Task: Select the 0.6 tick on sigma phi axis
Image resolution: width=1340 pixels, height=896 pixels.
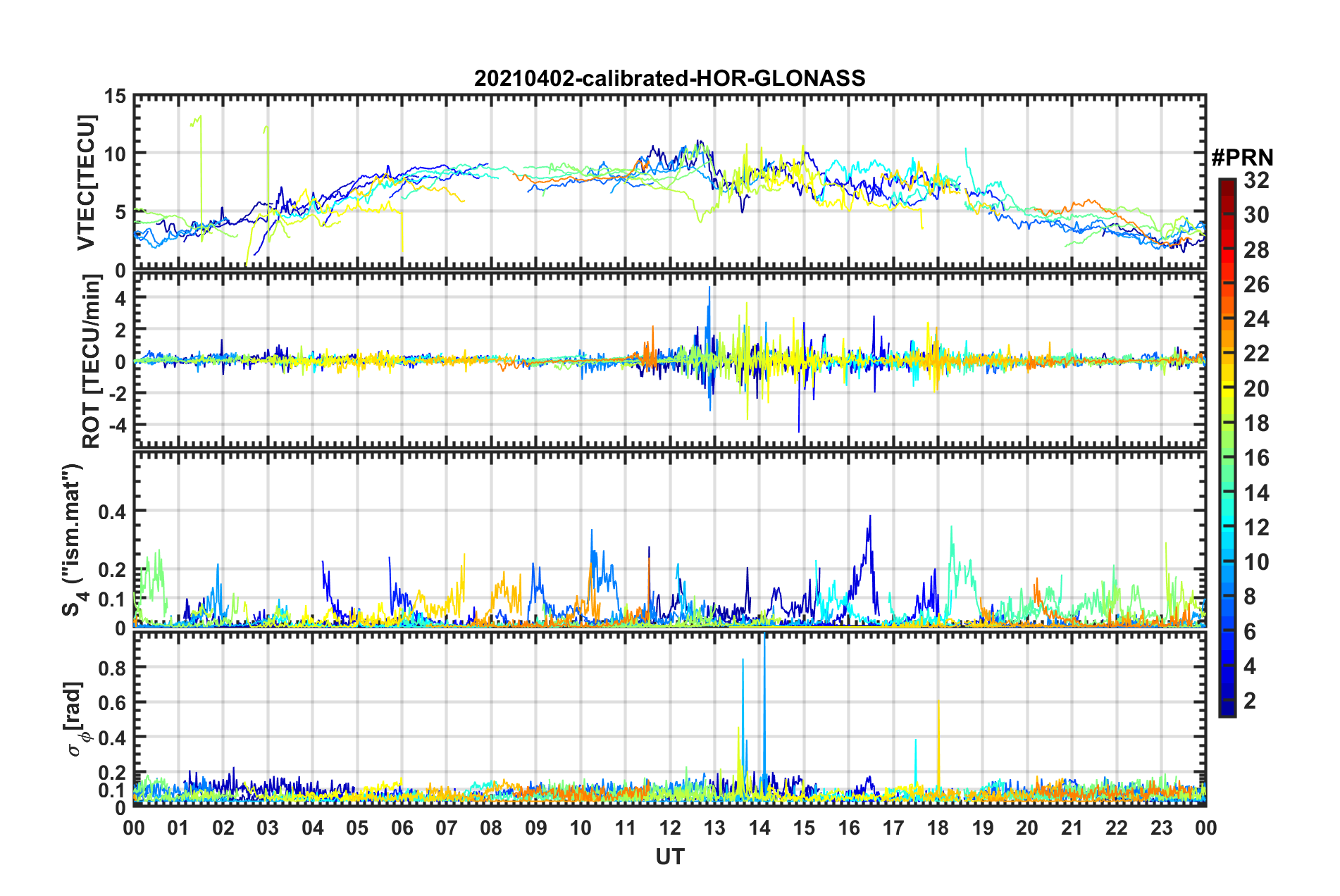Action: point(113,702)
